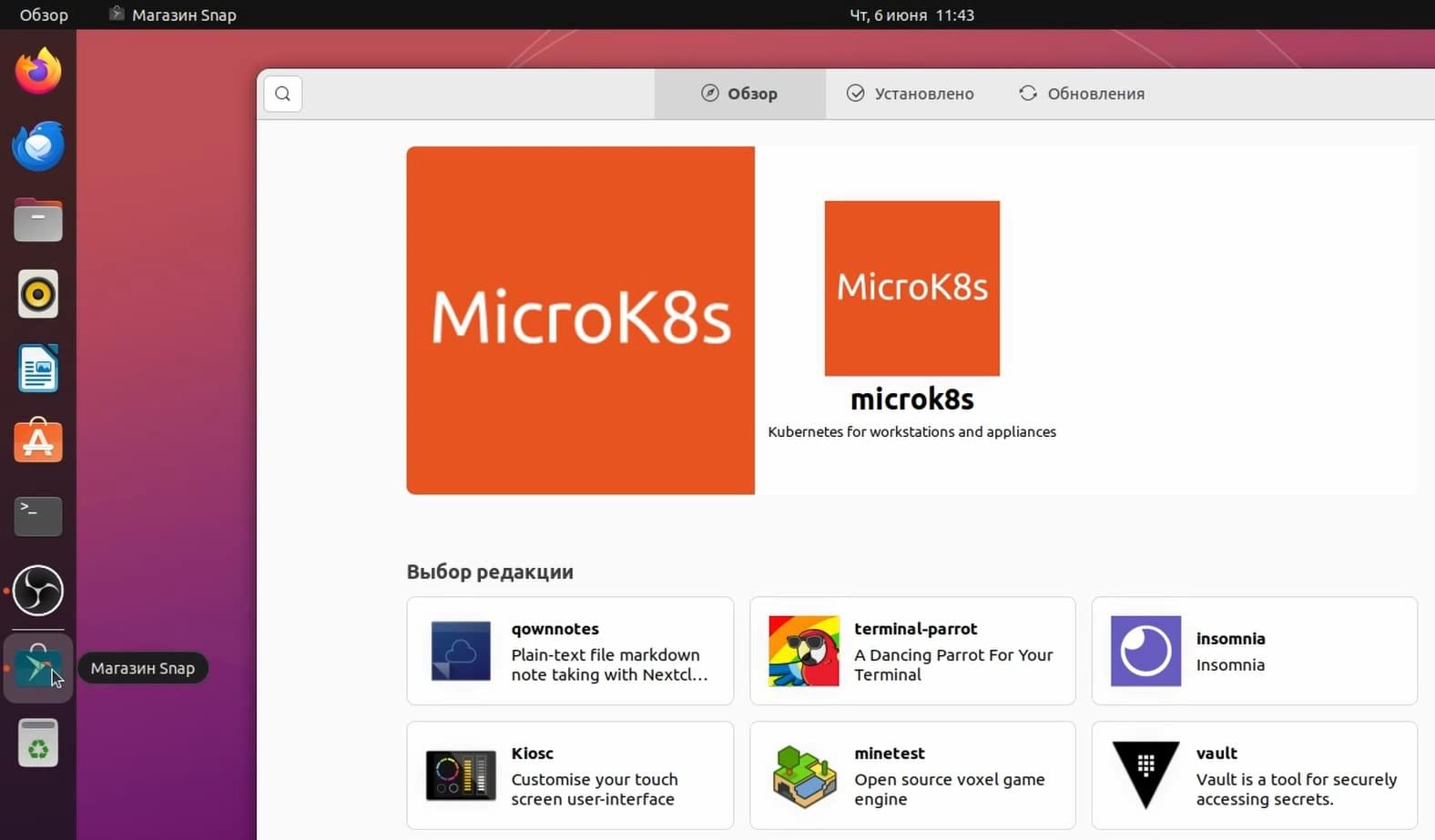Click the Установлено tab checkmark icon
Viewport: 1435px width, 840px height.
click(x=855, y=93)
